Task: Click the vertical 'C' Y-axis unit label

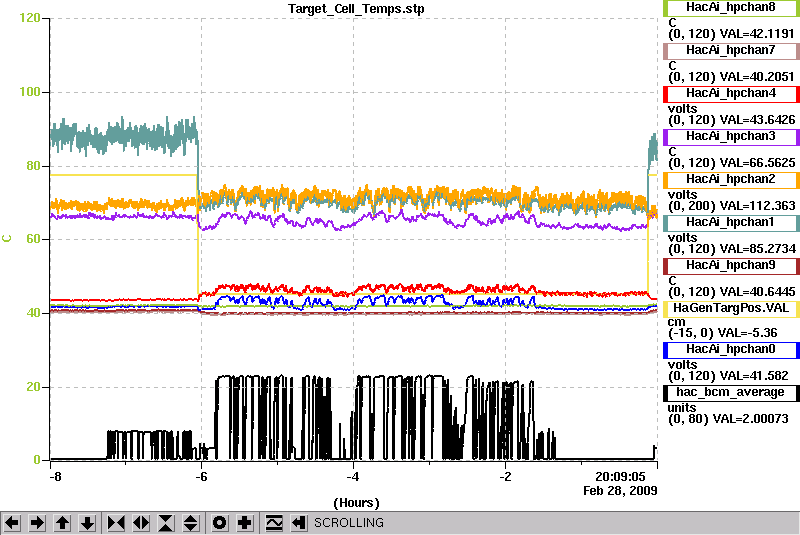Action: [x=7, y=239]
